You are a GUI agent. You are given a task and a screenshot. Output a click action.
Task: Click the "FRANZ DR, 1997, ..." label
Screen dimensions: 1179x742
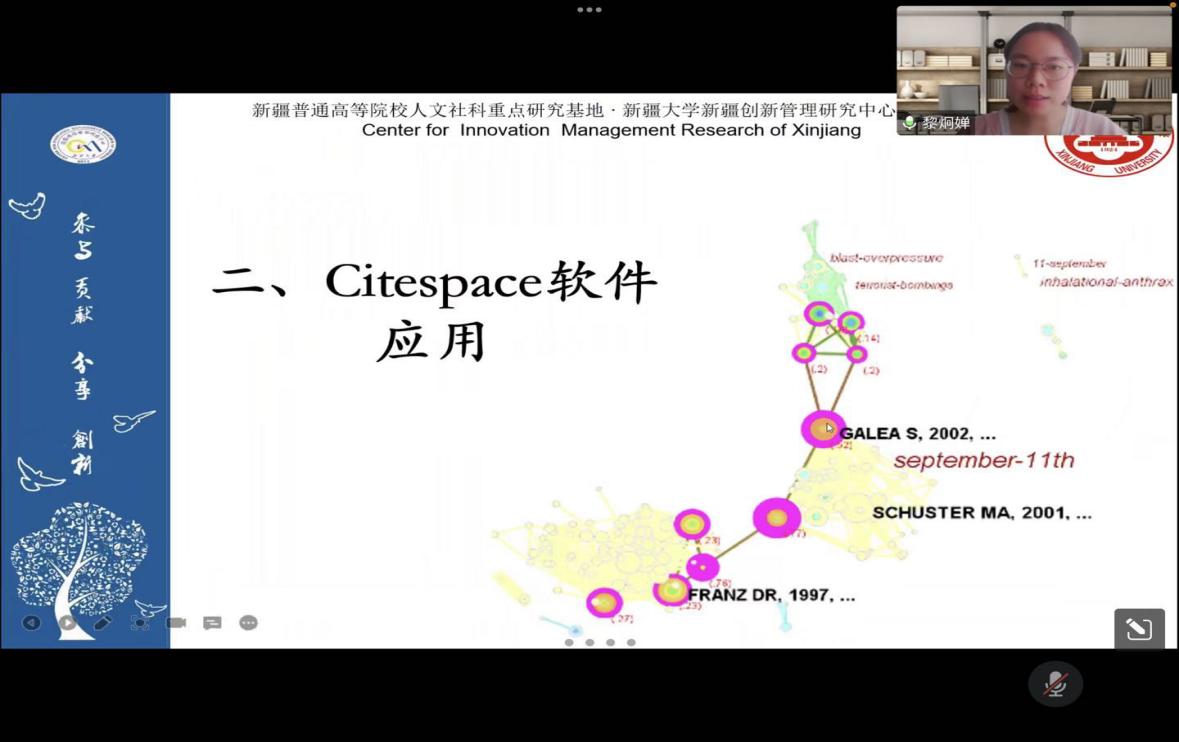(771, 595)
